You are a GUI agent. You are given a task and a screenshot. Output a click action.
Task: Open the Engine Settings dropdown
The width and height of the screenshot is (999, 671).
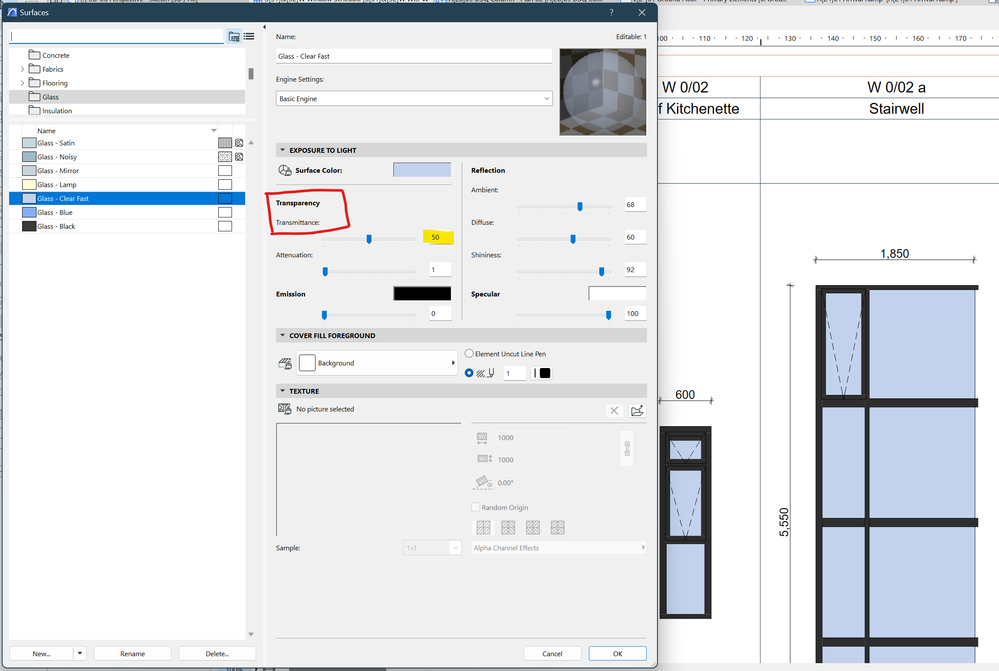click(414, 99)
